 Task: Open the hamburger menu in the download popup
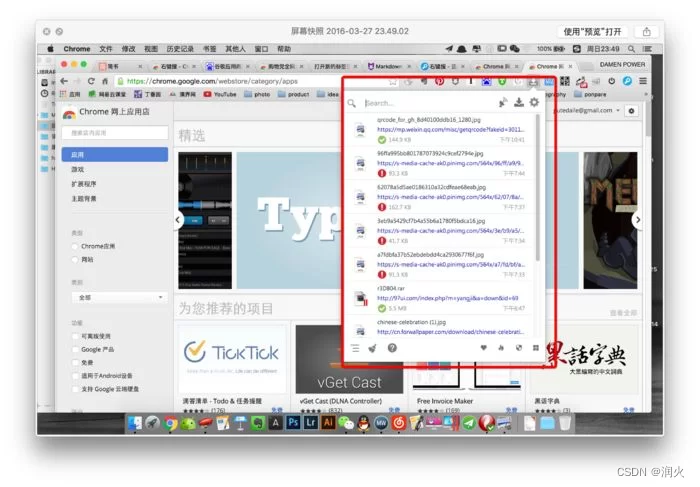tap(354, 348)
